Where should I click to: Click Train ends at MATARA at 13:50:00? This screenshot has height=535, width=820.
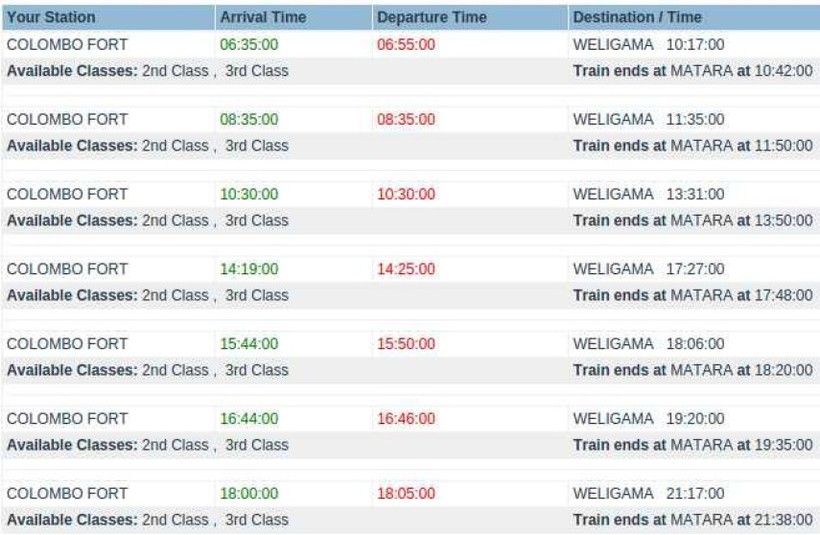click(692, 220)
